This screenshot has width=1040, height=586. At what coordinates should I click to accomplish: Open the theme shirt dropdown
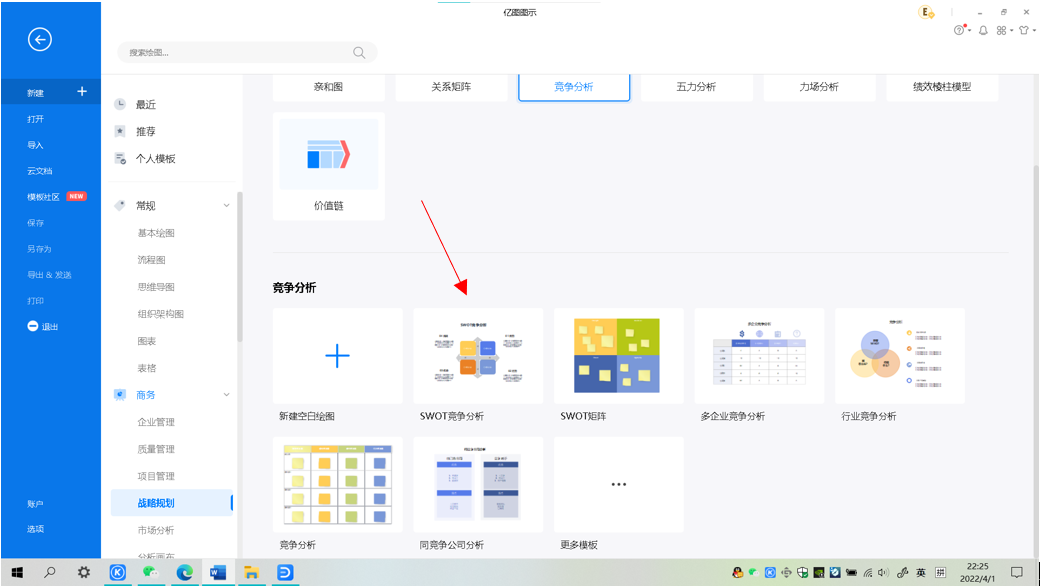1023,31
